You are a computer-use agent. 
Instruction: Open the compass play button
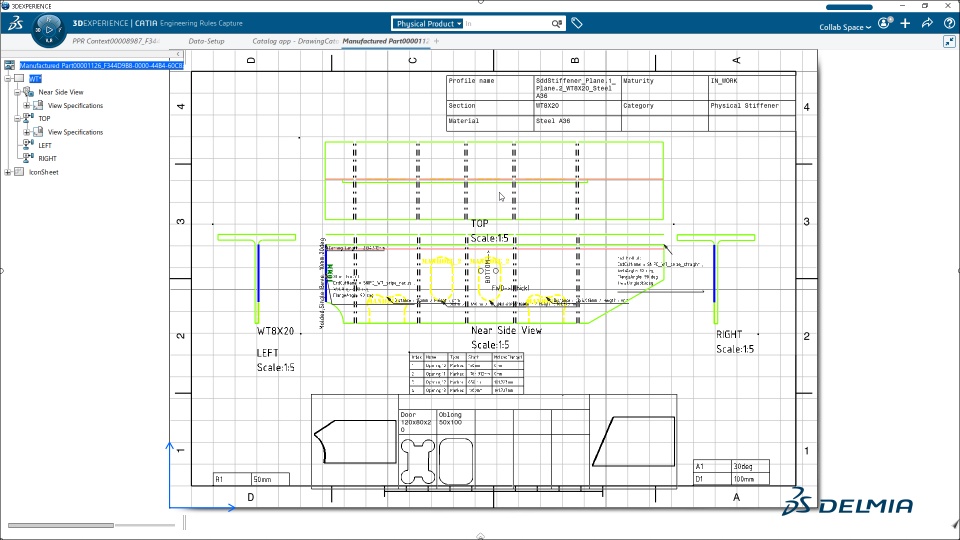49,29
